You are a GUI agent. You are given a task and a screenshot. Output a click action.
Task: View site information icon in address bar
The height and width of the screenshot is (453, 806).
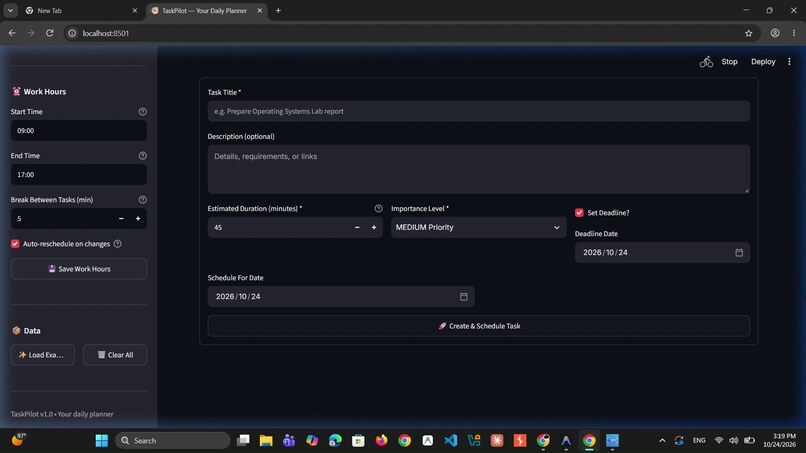pos(72,33)
